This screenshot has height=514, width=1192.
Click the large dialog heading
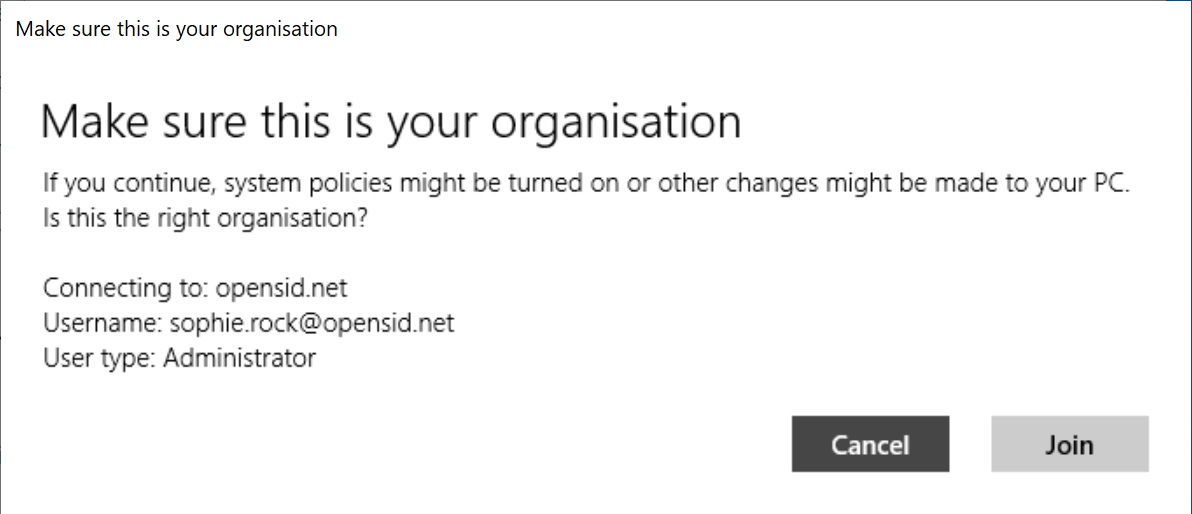(x=391, y=122)
